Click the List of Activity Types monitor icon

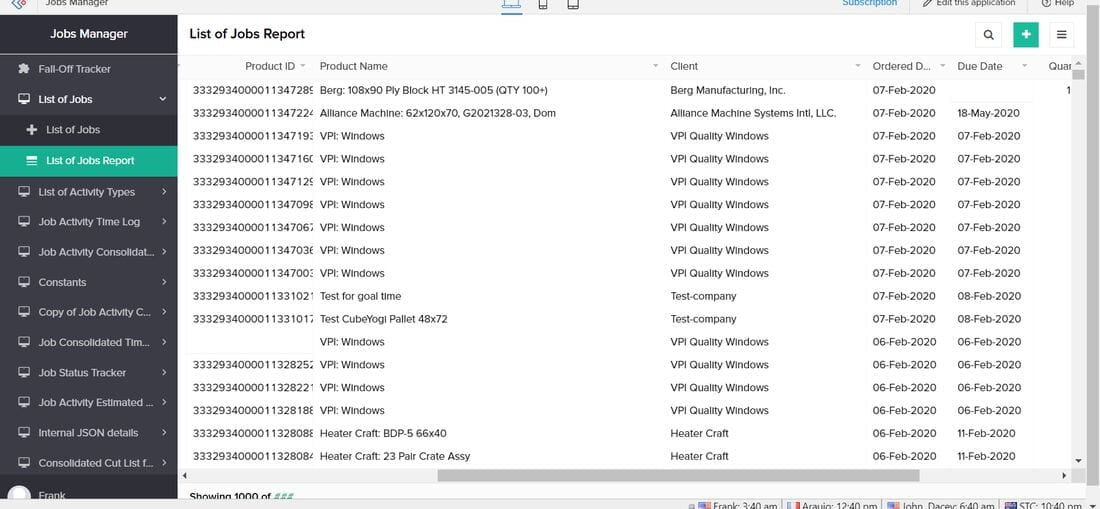click(x=24, y=191)
